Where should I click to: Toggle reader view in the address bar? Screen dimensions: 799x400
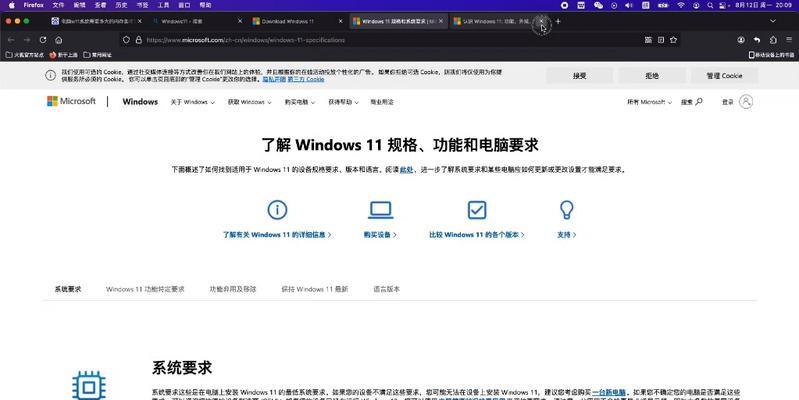(661, 40)
